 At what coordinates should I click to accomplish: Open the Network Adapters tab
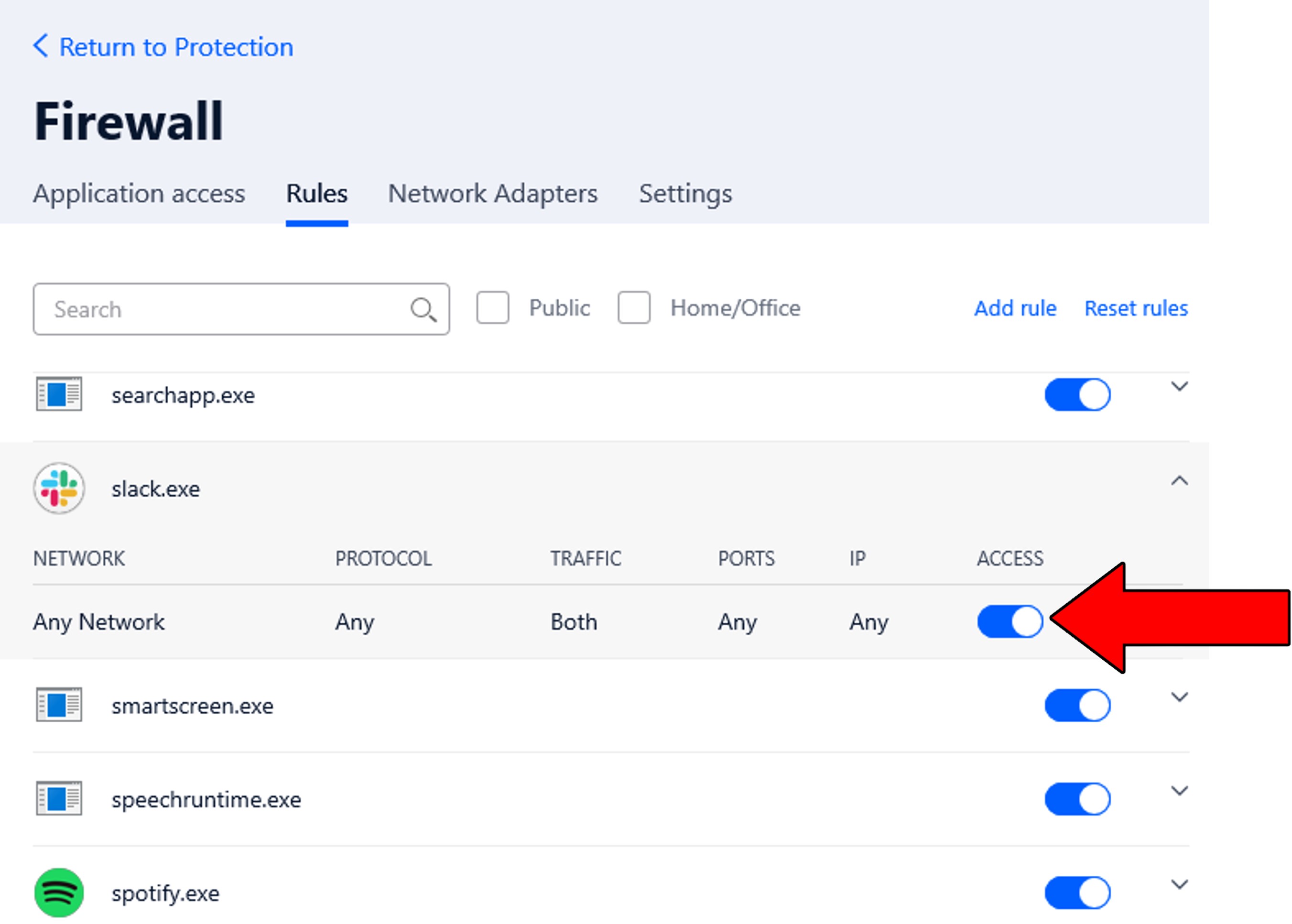(x=492, y=194)
